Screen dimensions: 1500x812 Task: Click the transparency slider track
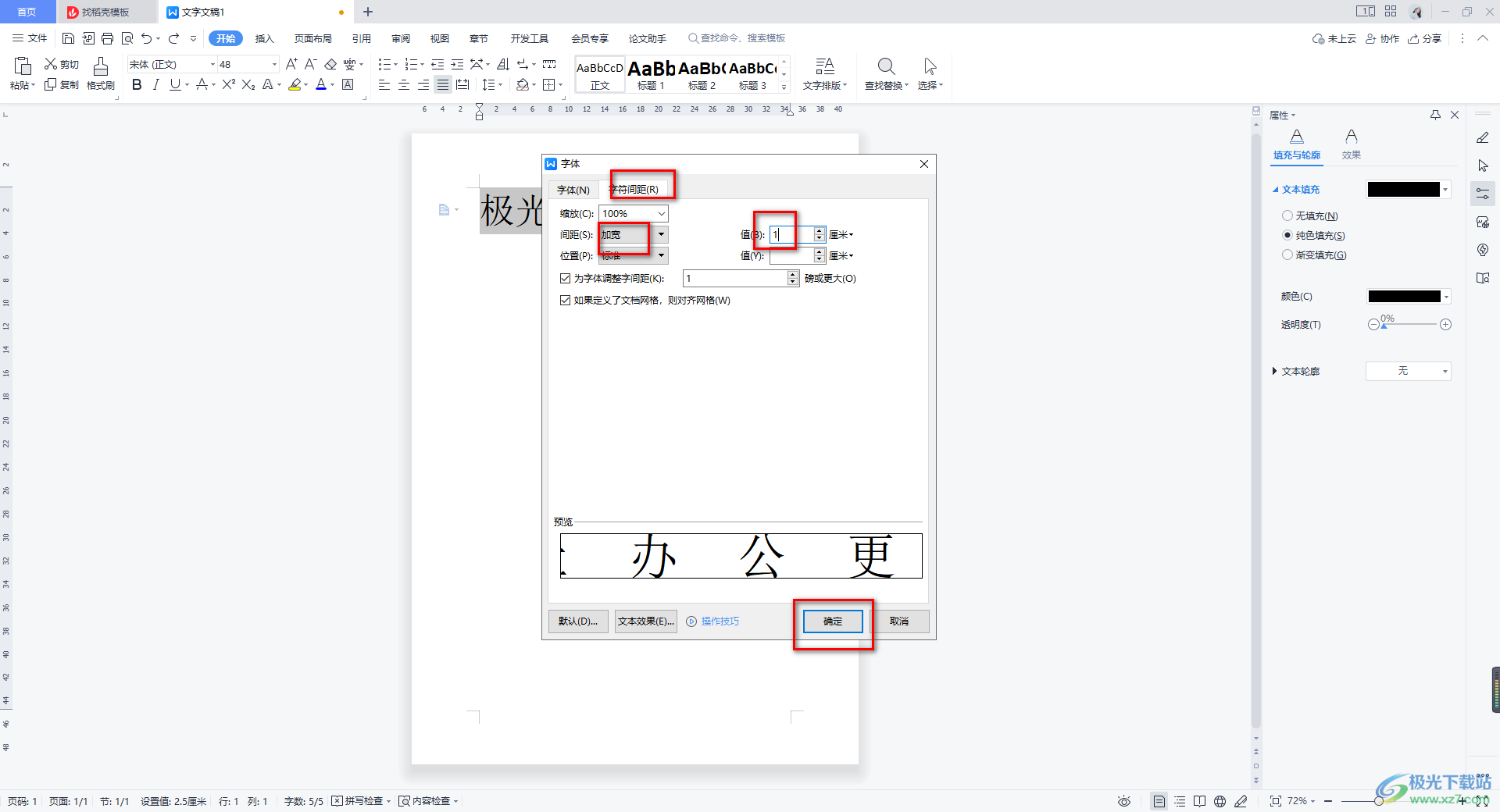pyautogui.click(x=1410, y=325)
